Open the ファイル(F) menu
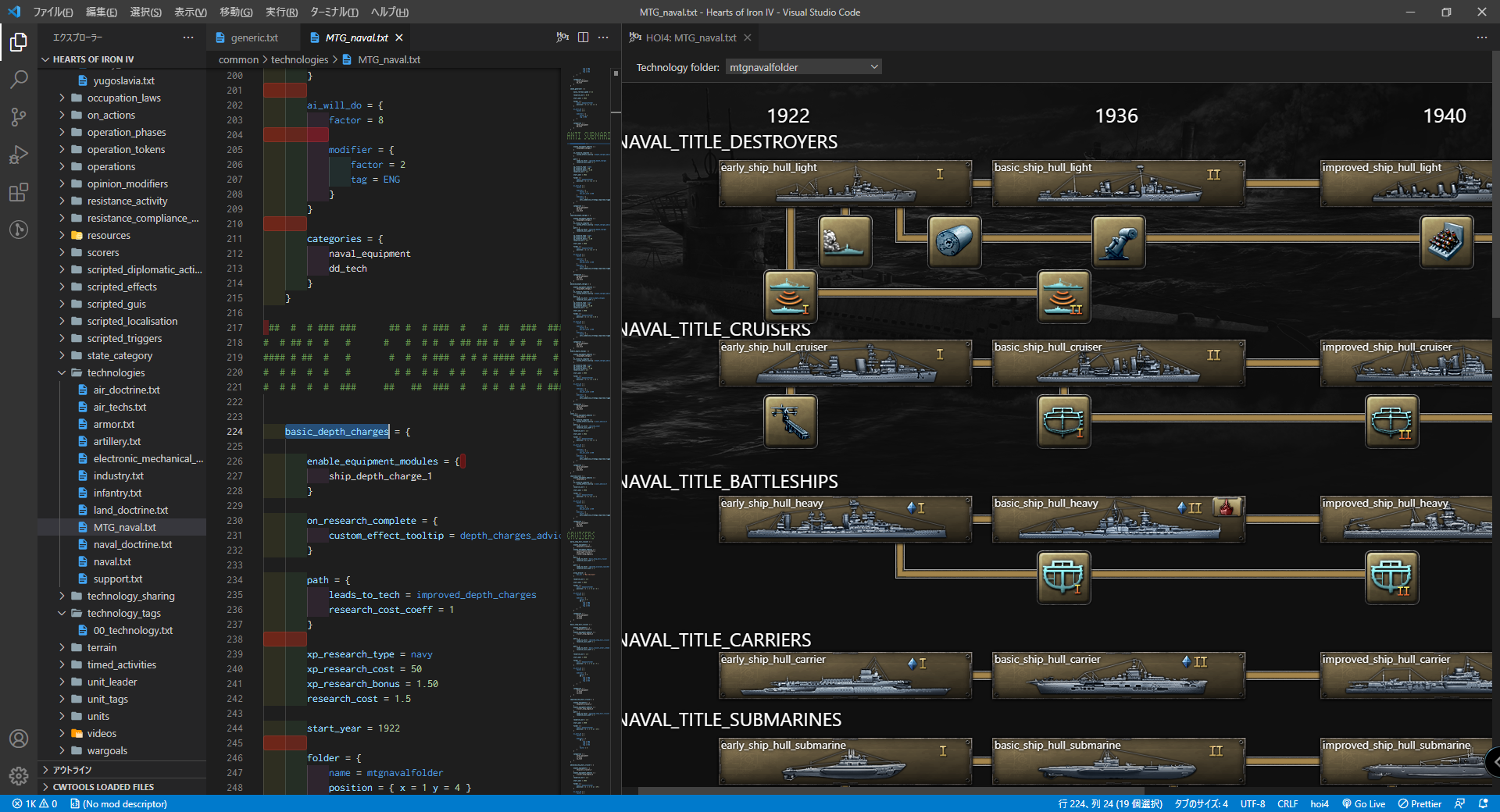 point(53,12)
